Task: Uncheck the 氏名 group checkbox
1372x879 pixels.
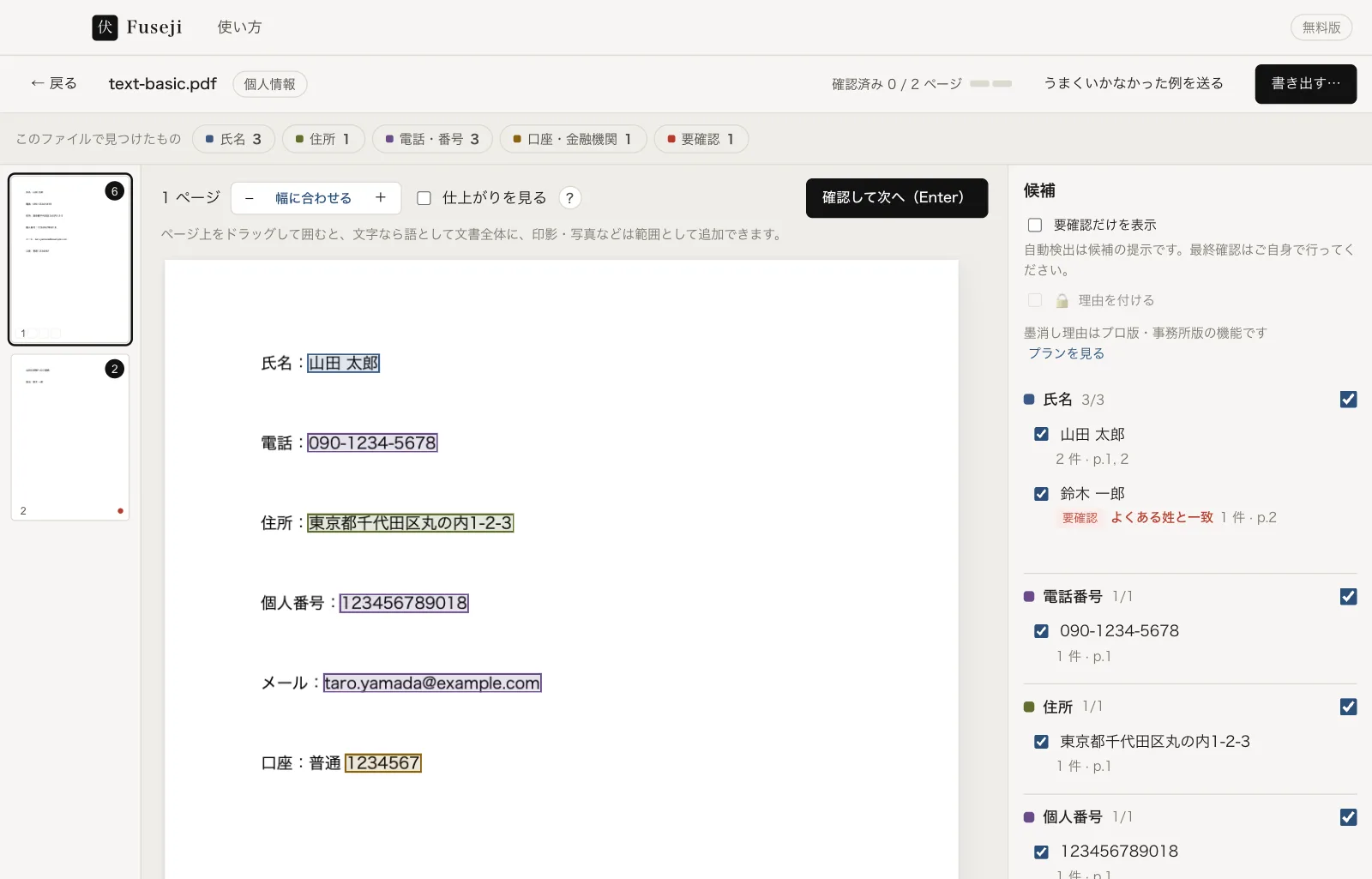Action: [x=1348, y=400]
